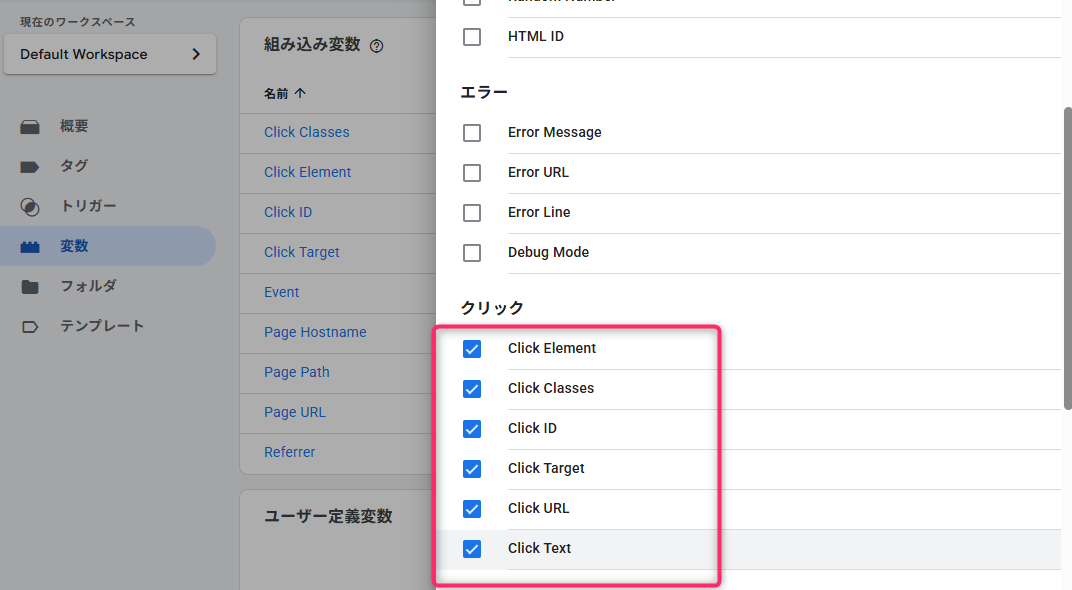Click the 変数 variables brick icon
1072x590 pixels.
pos(30,247)
